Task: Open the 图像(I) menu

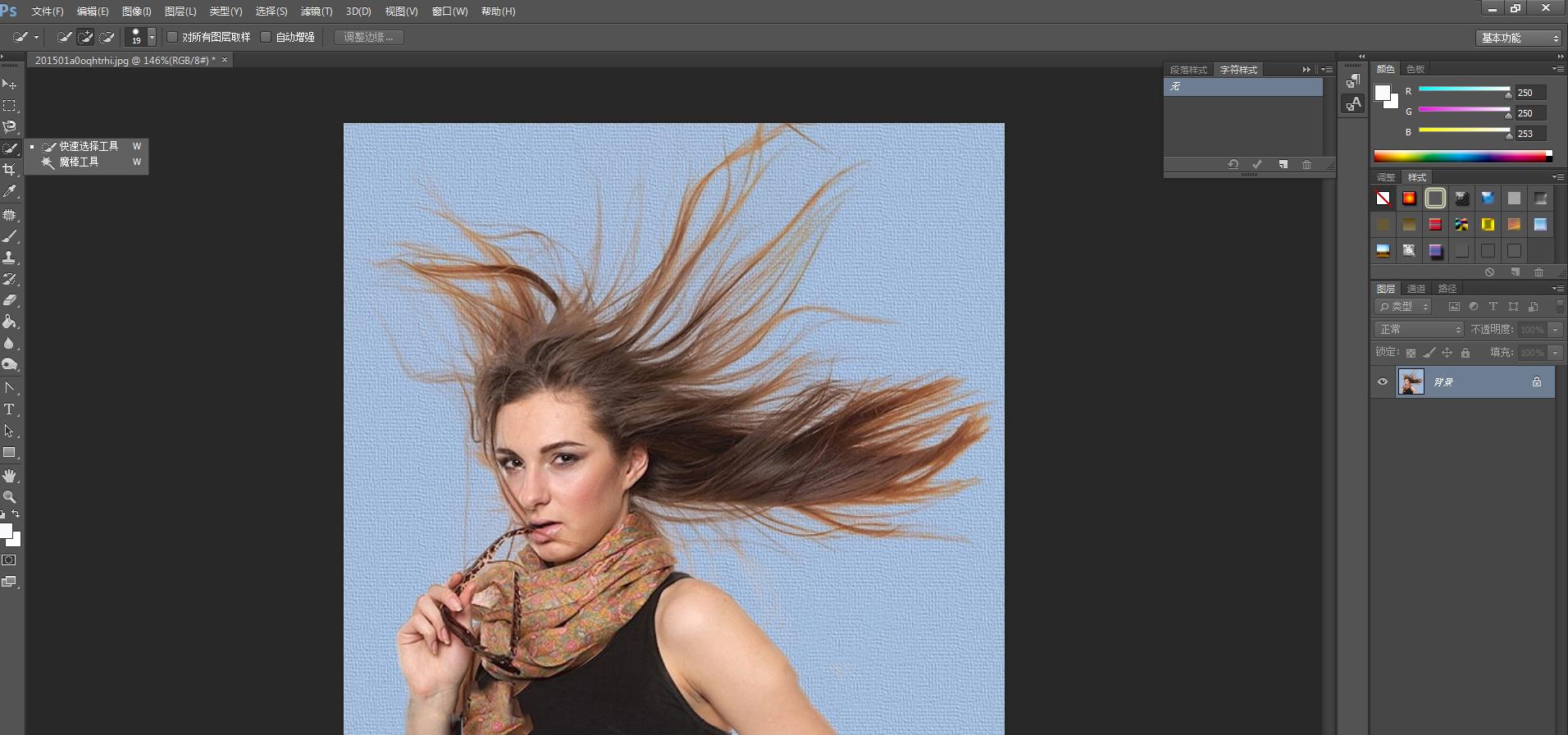Action: pyautogui.click(x=136, y=11)
